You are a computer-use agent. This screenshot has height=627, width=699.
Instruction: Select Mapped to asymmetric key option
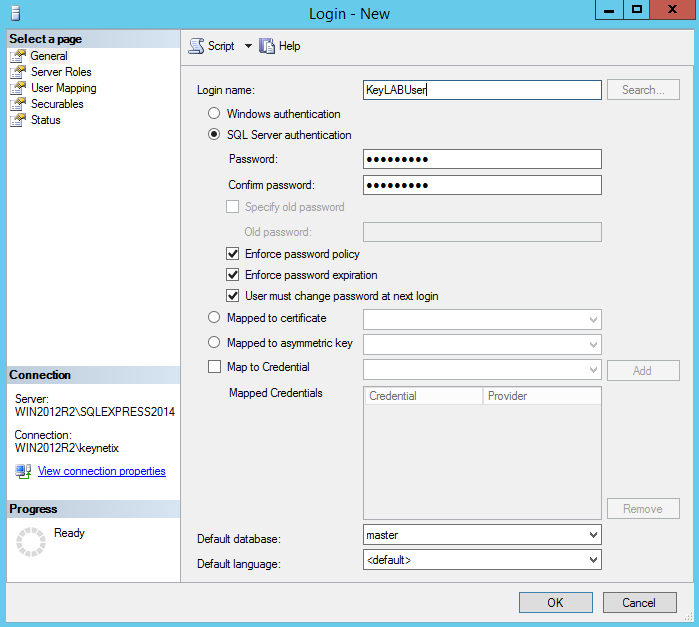(214, 342)
